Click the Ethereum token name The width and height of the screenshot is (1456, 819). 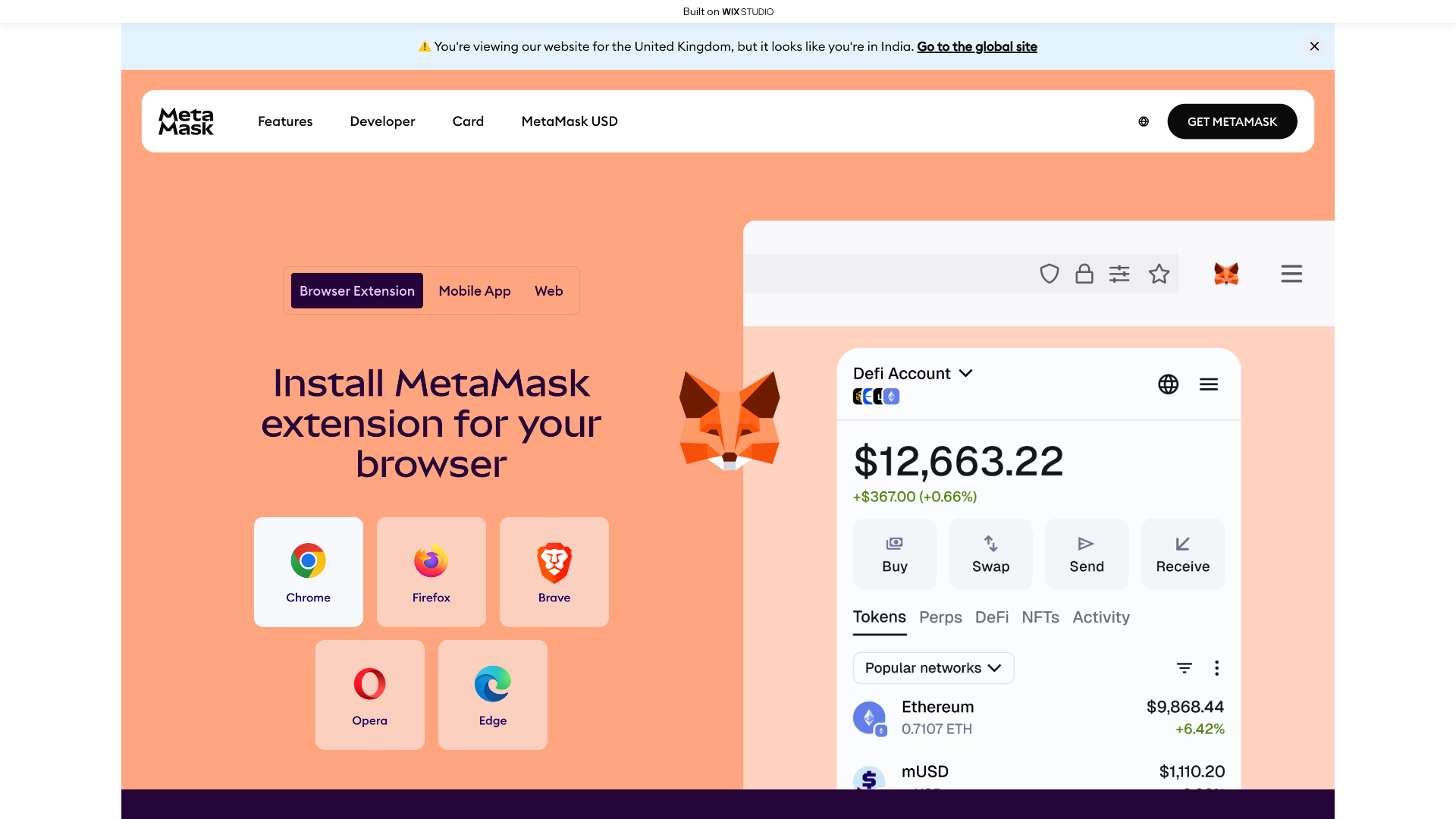(937, 707)
